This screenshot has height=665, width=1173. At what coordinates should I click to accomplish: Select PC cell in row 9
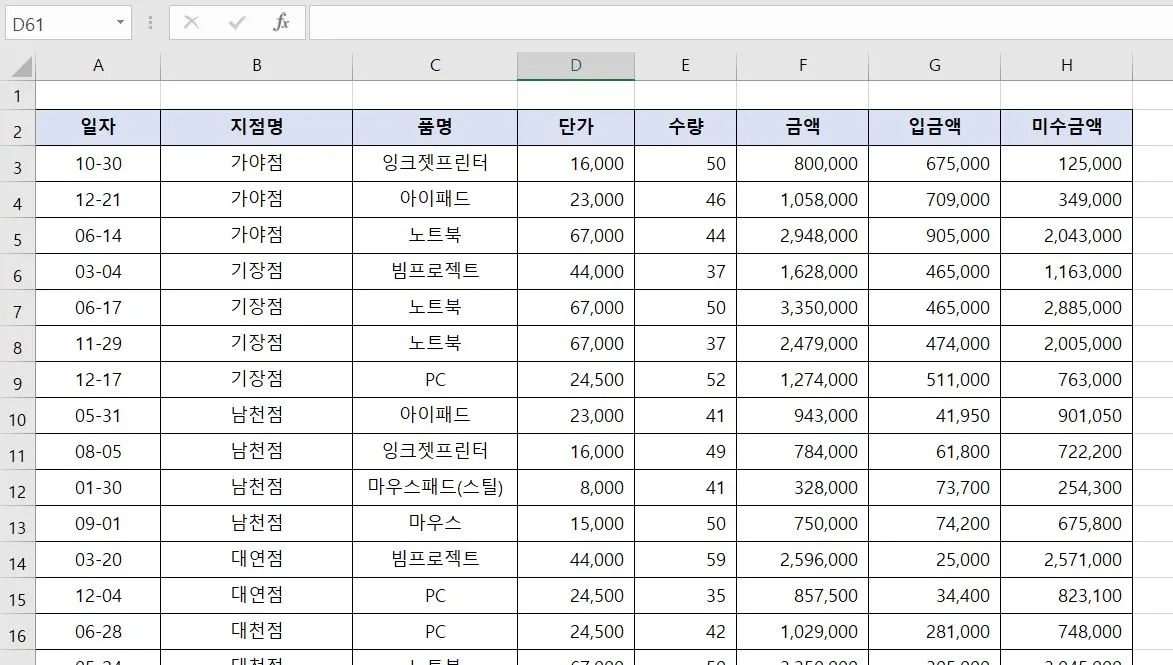point(435,380)
